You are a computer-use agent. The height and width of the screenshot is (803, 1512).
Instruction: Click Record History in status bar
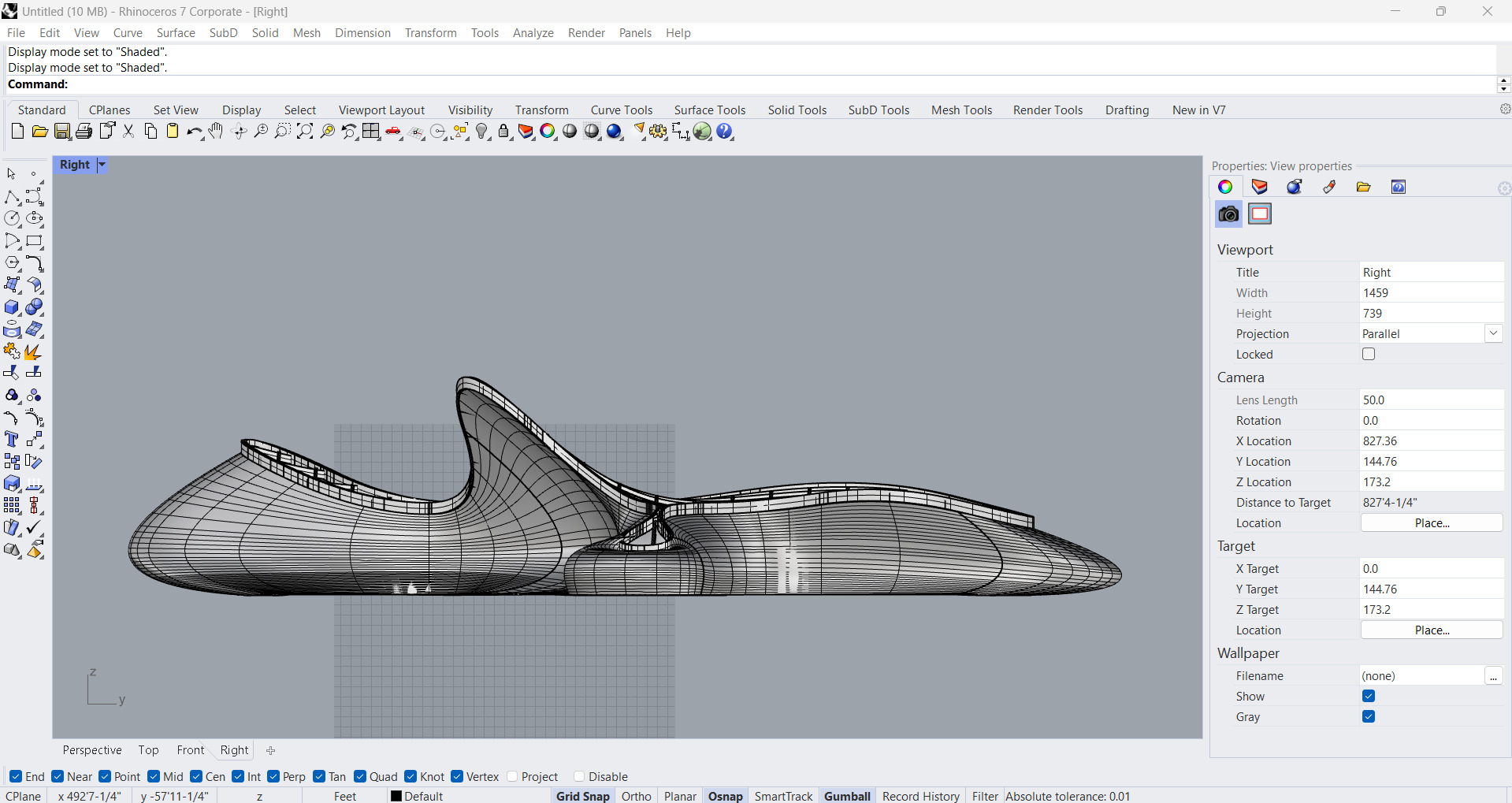(921, 796)
